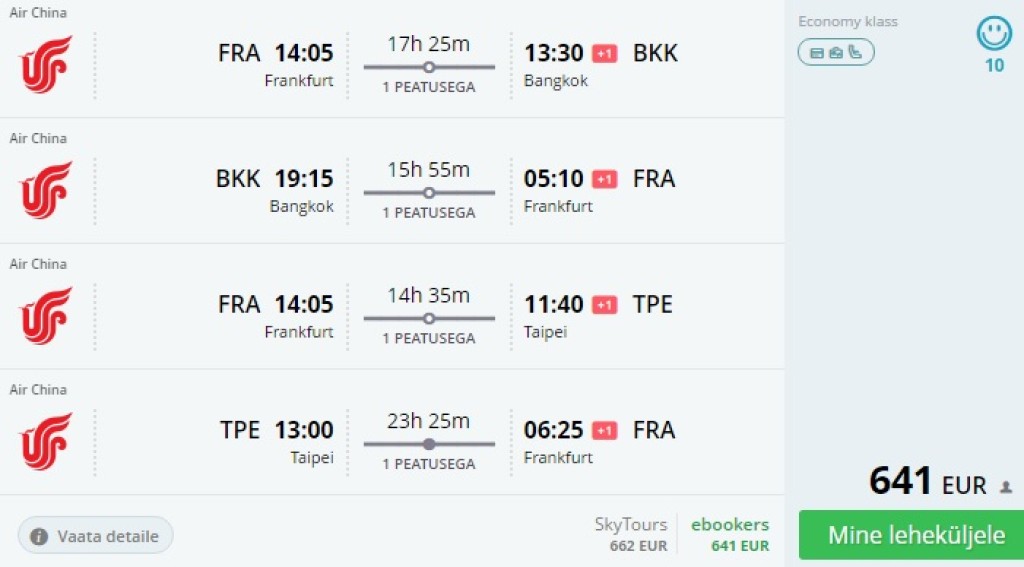
Task: Click stopover marker on 23h 25m flight line
Action: click(x=429, y=444)
